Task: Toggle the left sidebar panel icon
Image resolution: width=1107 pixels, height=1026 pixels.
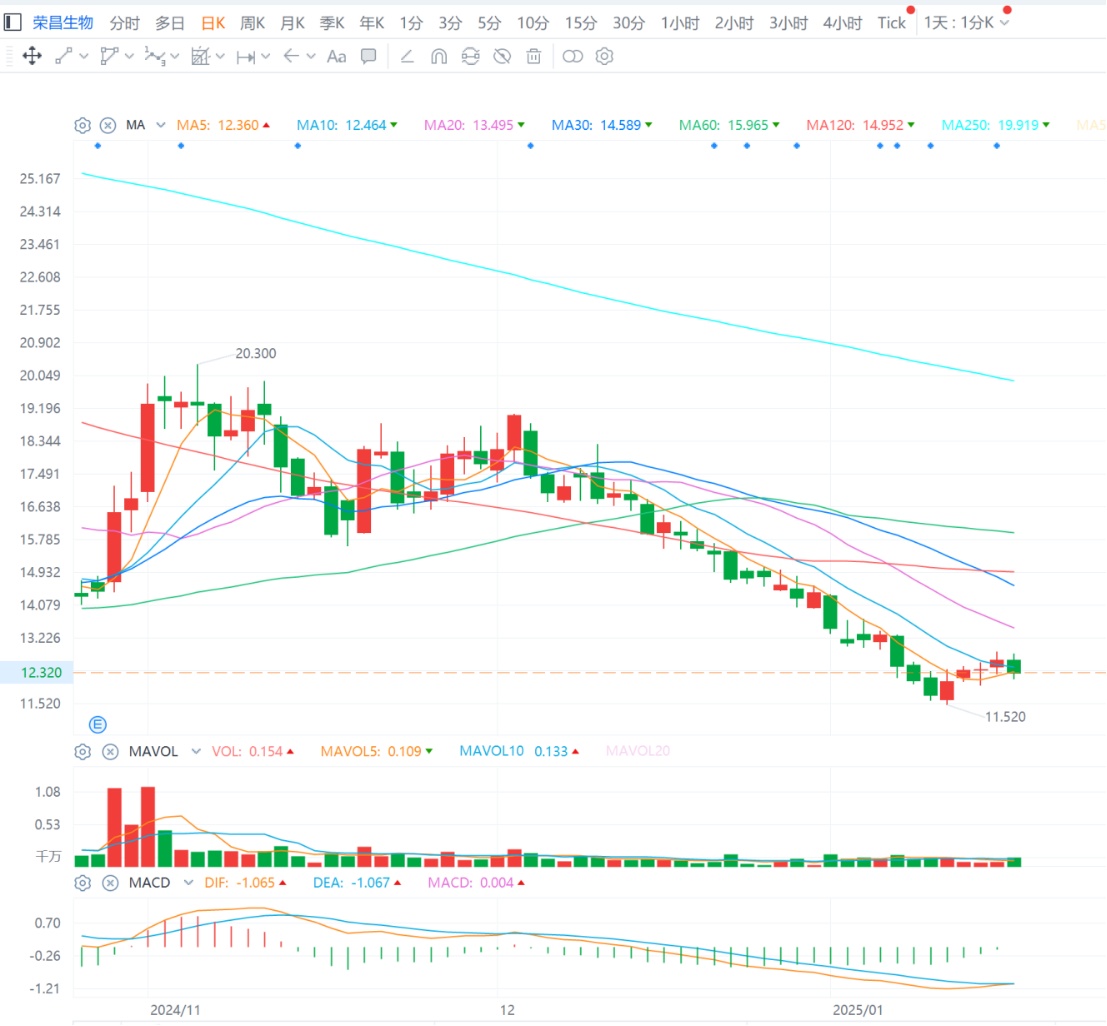Action: (12, 23)
